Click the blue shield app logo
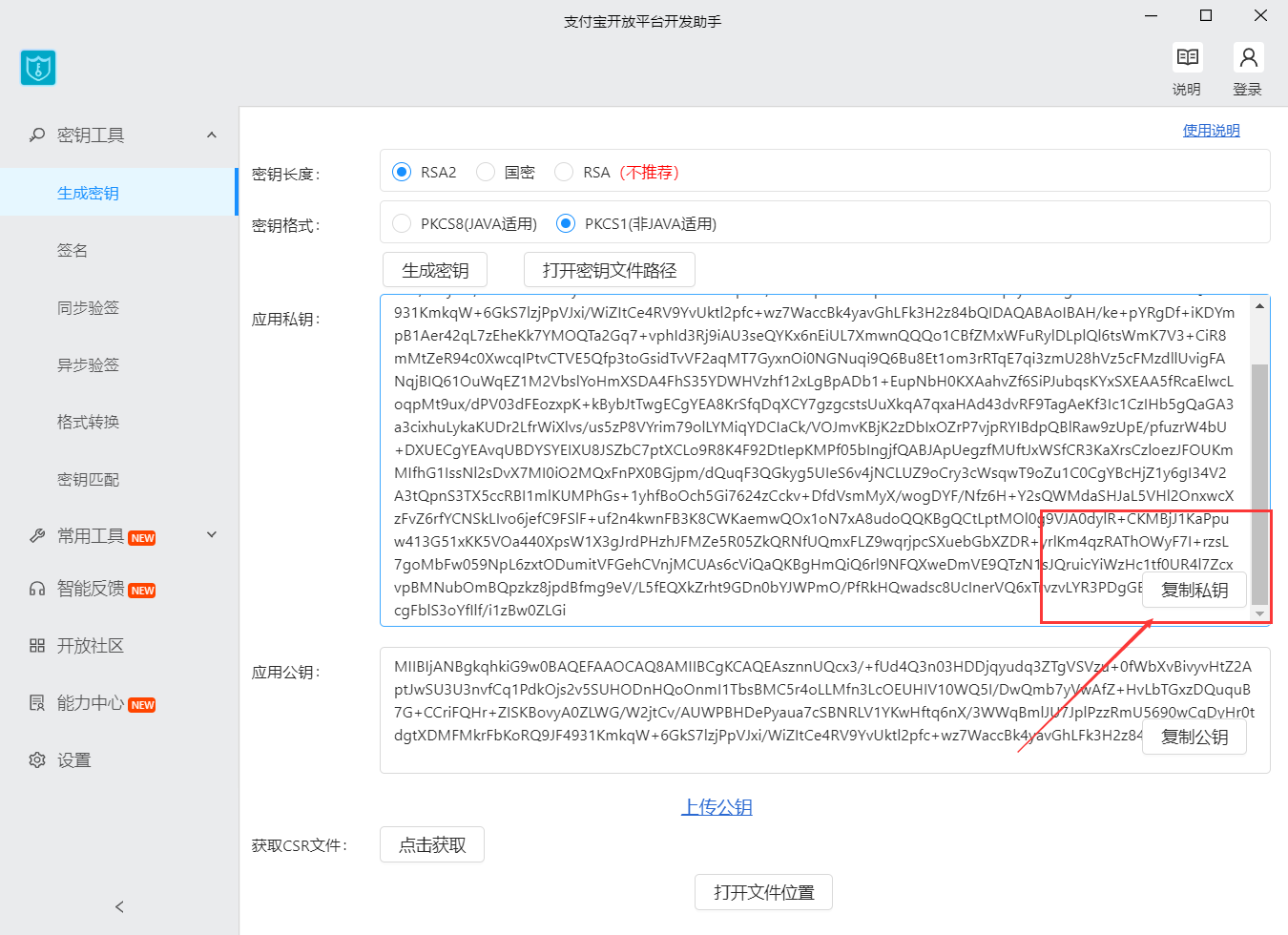This screenshot has height=935, width=1288. point(38,68)
